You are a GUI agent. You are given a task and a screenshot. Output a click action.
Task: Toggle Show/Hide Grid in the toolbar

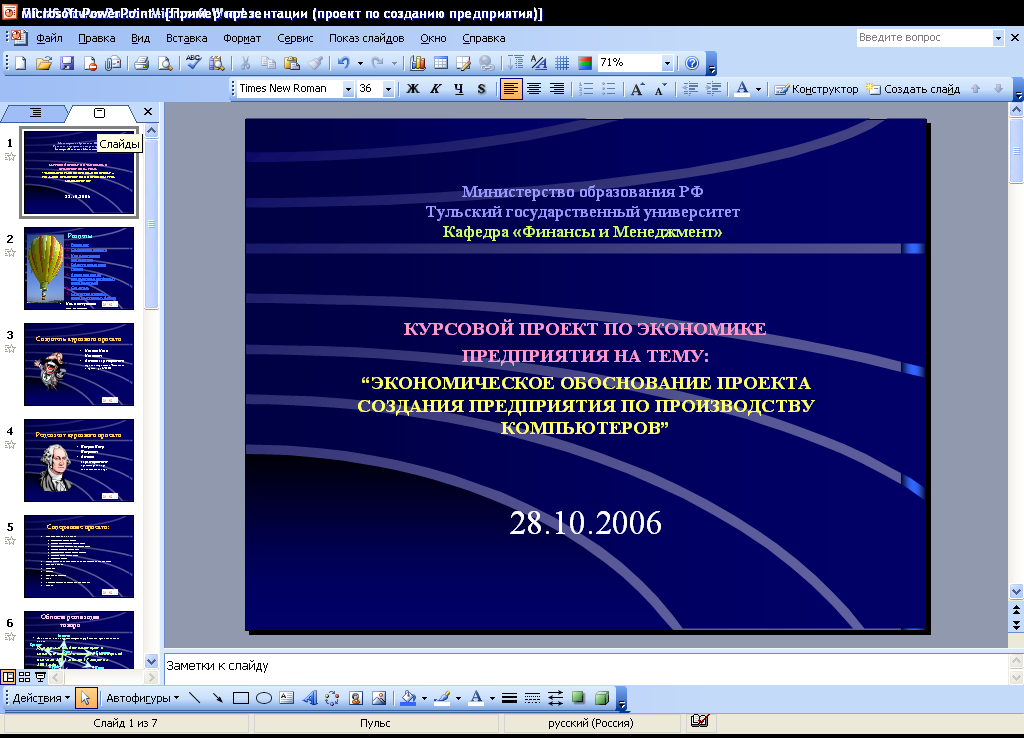coord(562,63)
